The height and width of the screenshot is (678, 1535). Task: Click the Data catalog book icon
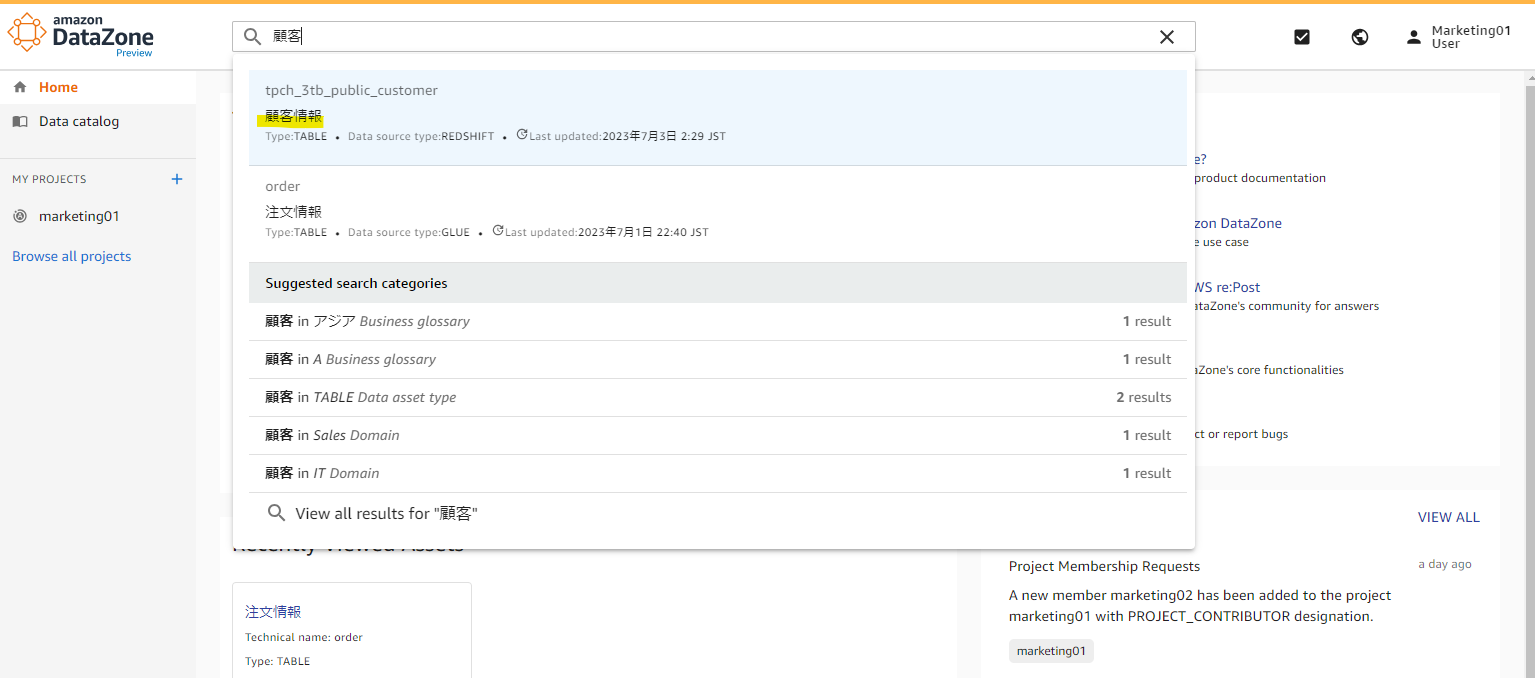pos(20,121)
